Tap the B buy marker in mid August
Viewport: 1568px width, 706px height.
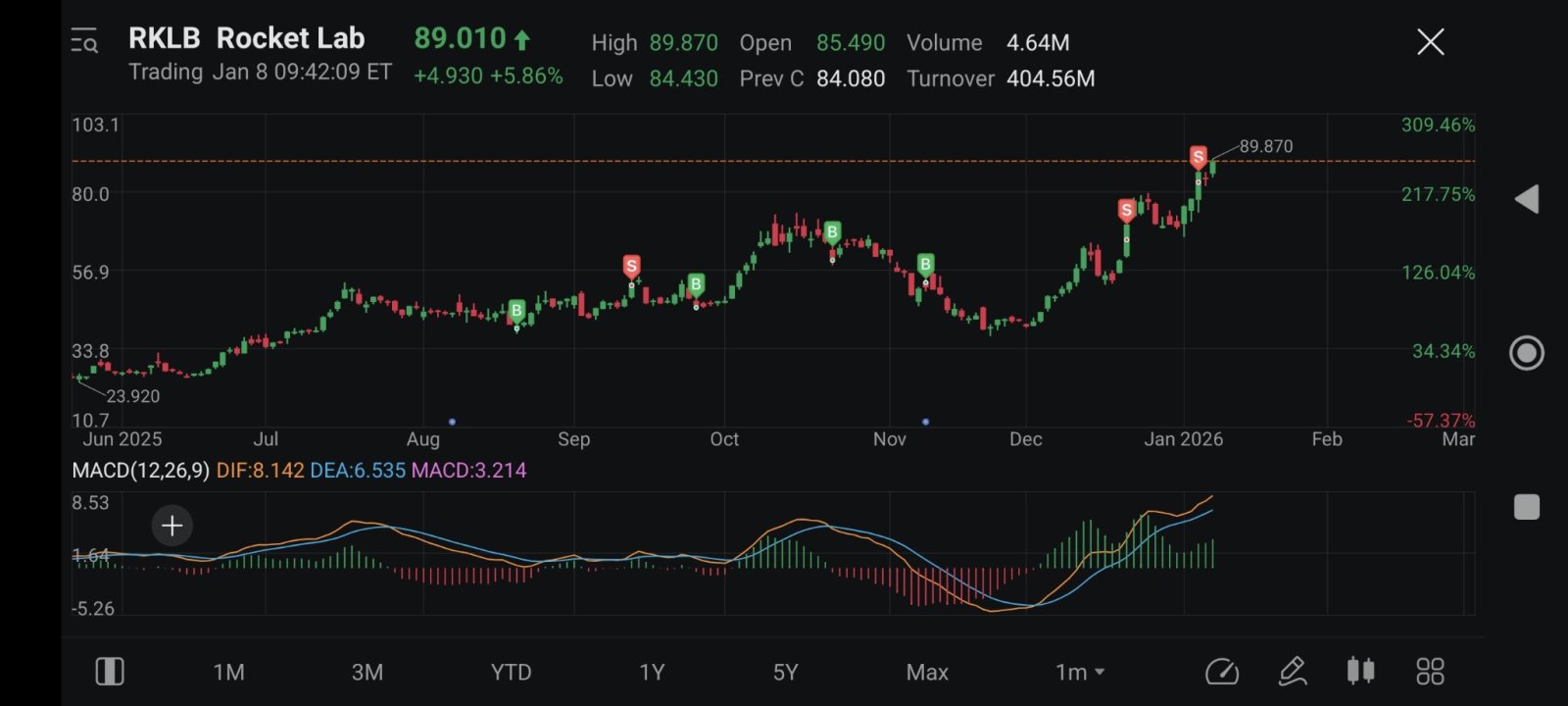517,312
